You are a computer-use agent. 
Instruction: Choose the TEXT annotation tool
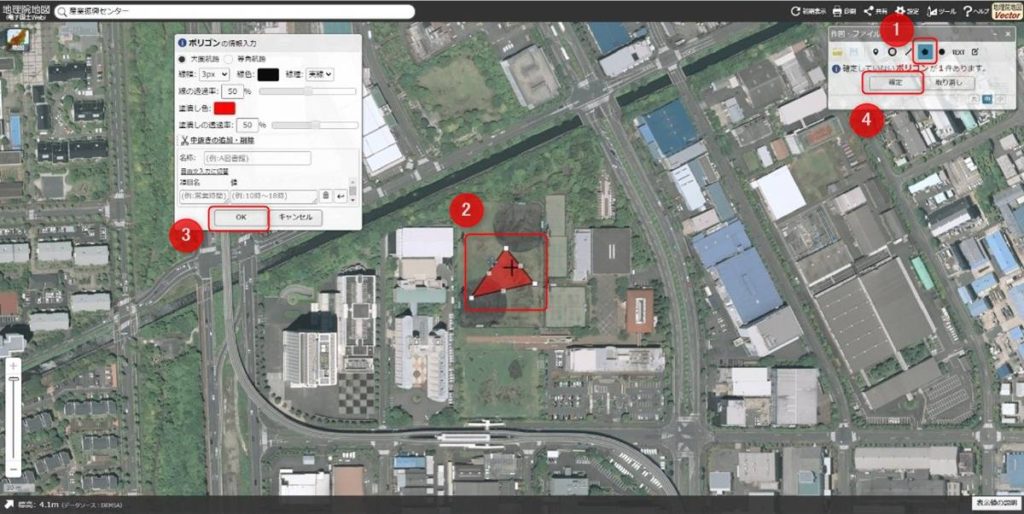click(x=958, y=52)
